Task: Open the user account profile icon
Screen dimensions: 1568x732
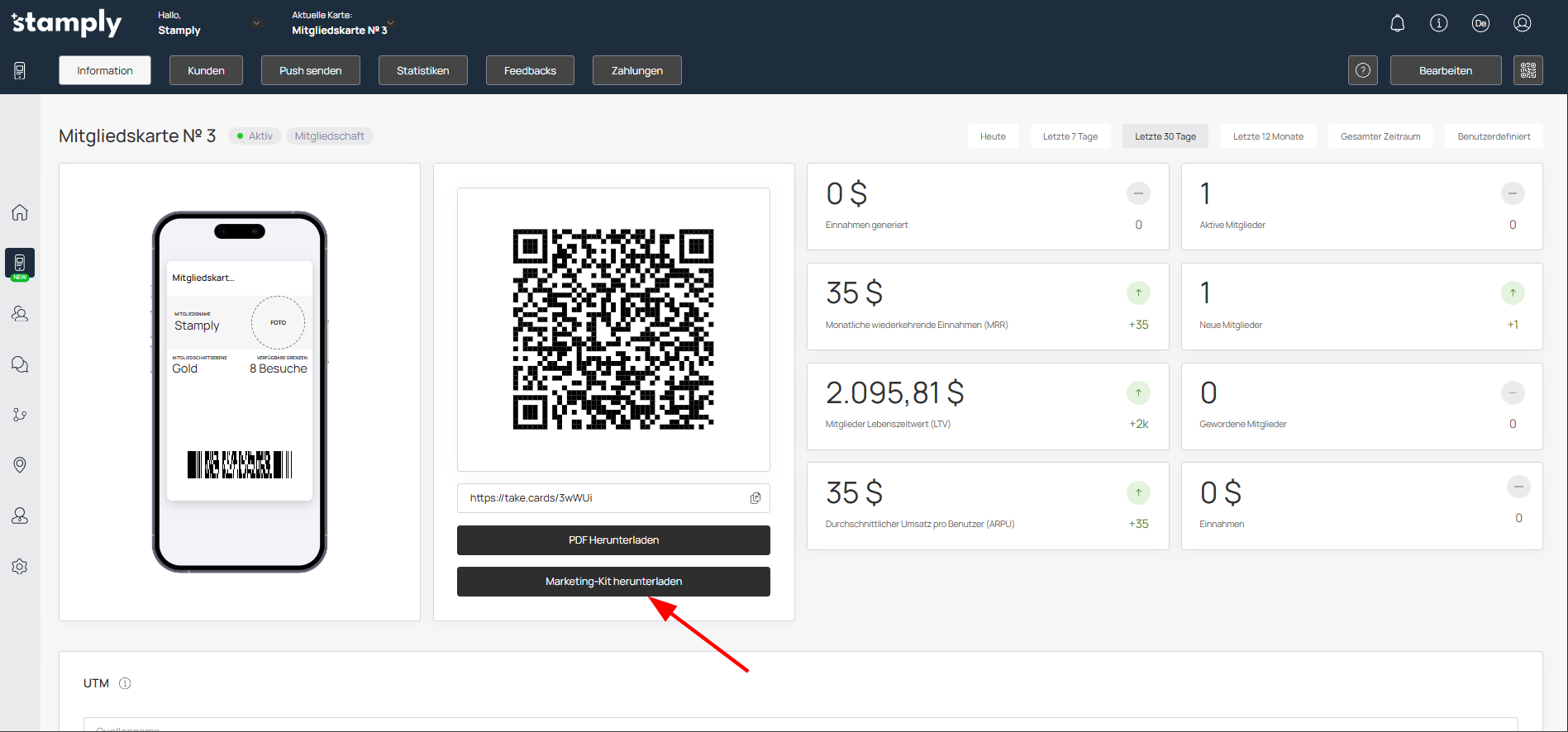Action: tap(1522, 23)
